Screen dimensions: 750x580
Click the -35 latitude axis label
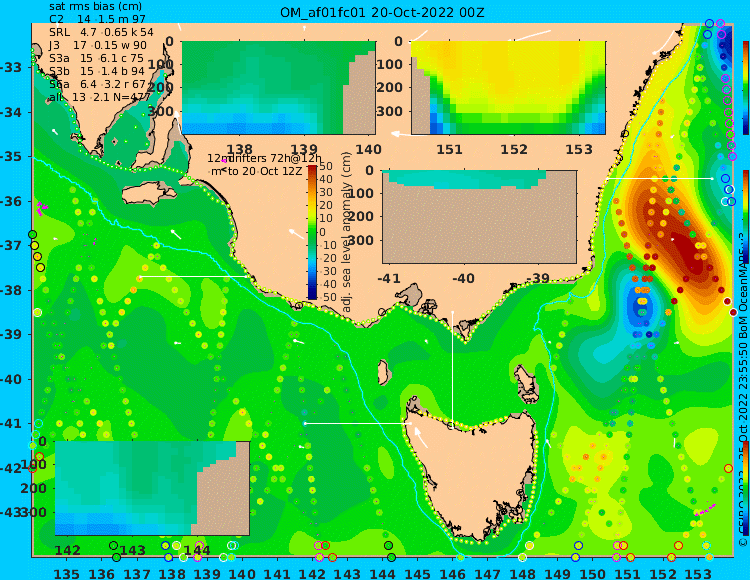click(11, 157)
